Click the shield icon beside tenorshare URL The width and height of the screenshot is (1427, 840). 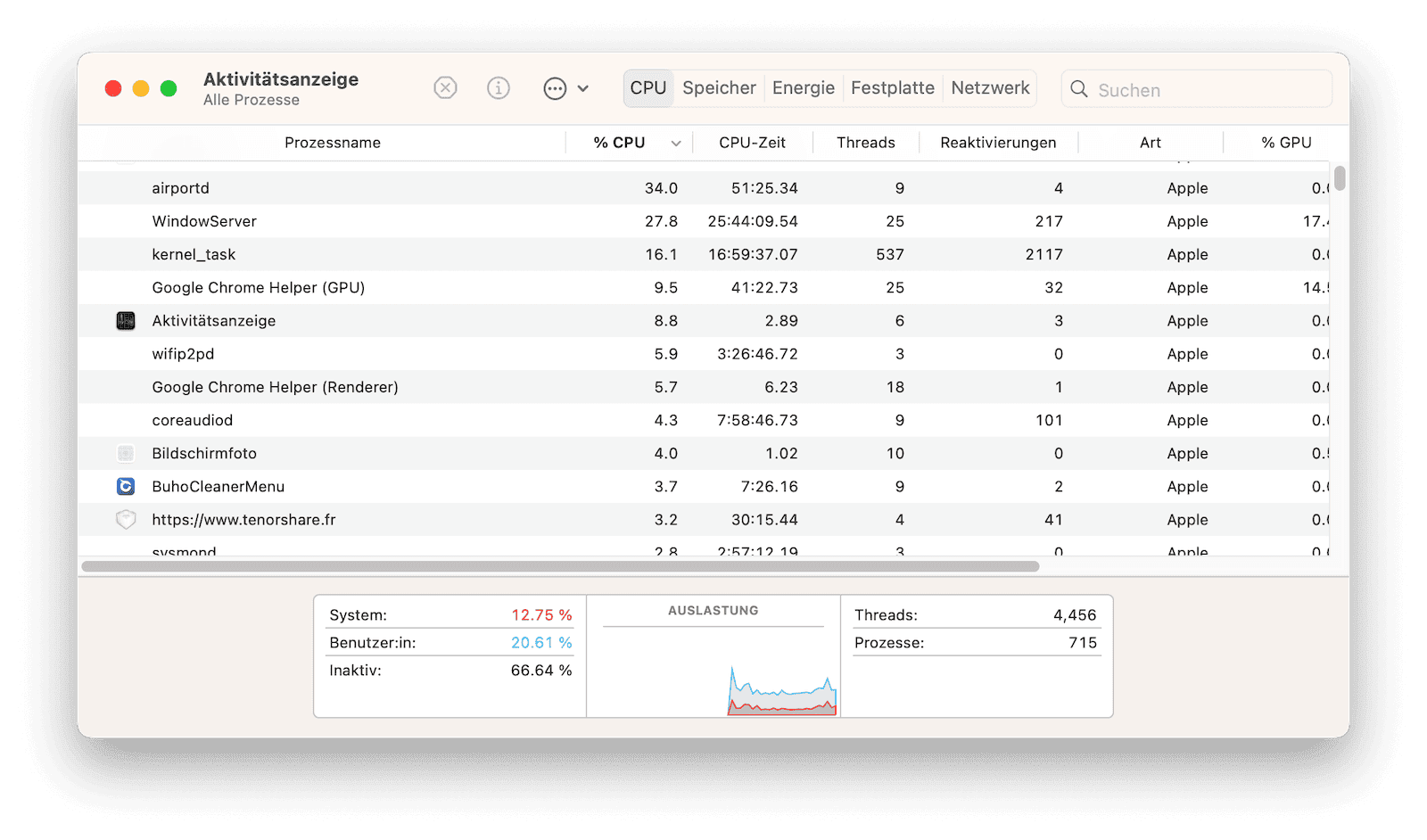pos(126,520)
